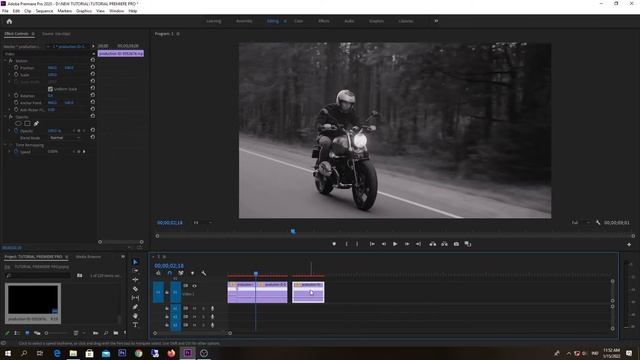Open Comparison View button

pos(468,244)
